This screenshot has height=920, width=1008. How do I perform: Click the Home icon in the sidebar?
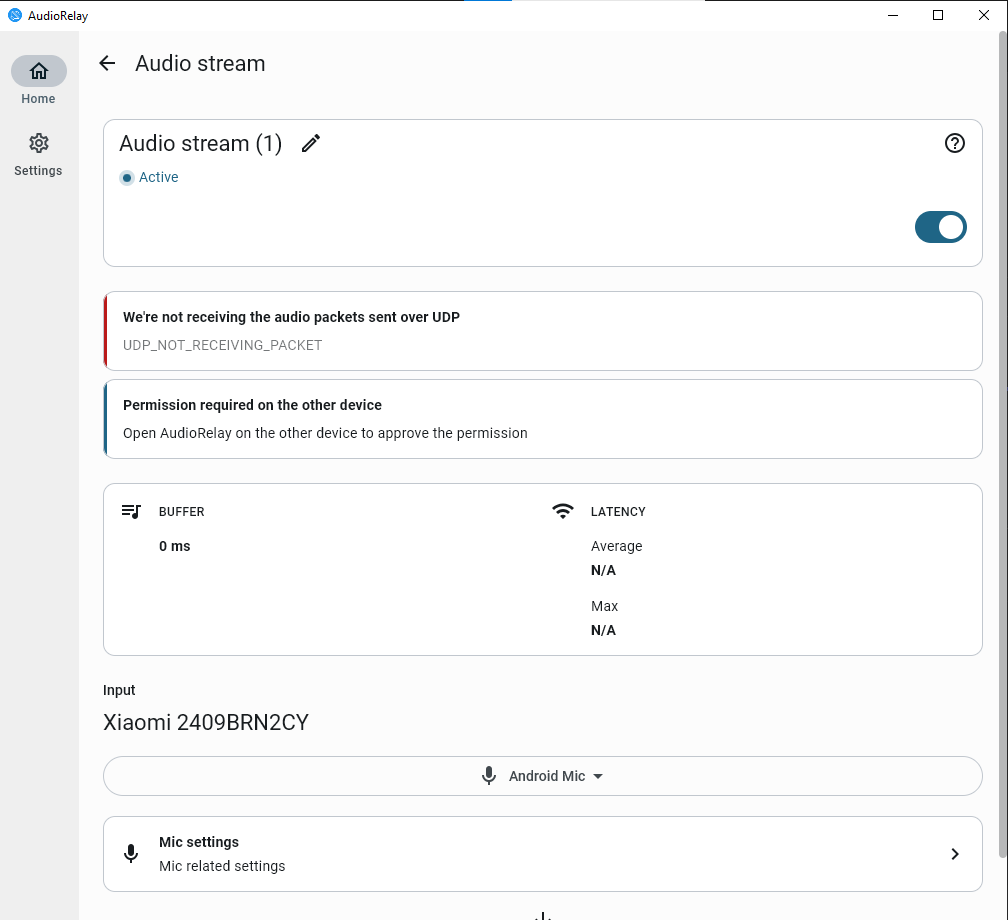tap(39, 71)
